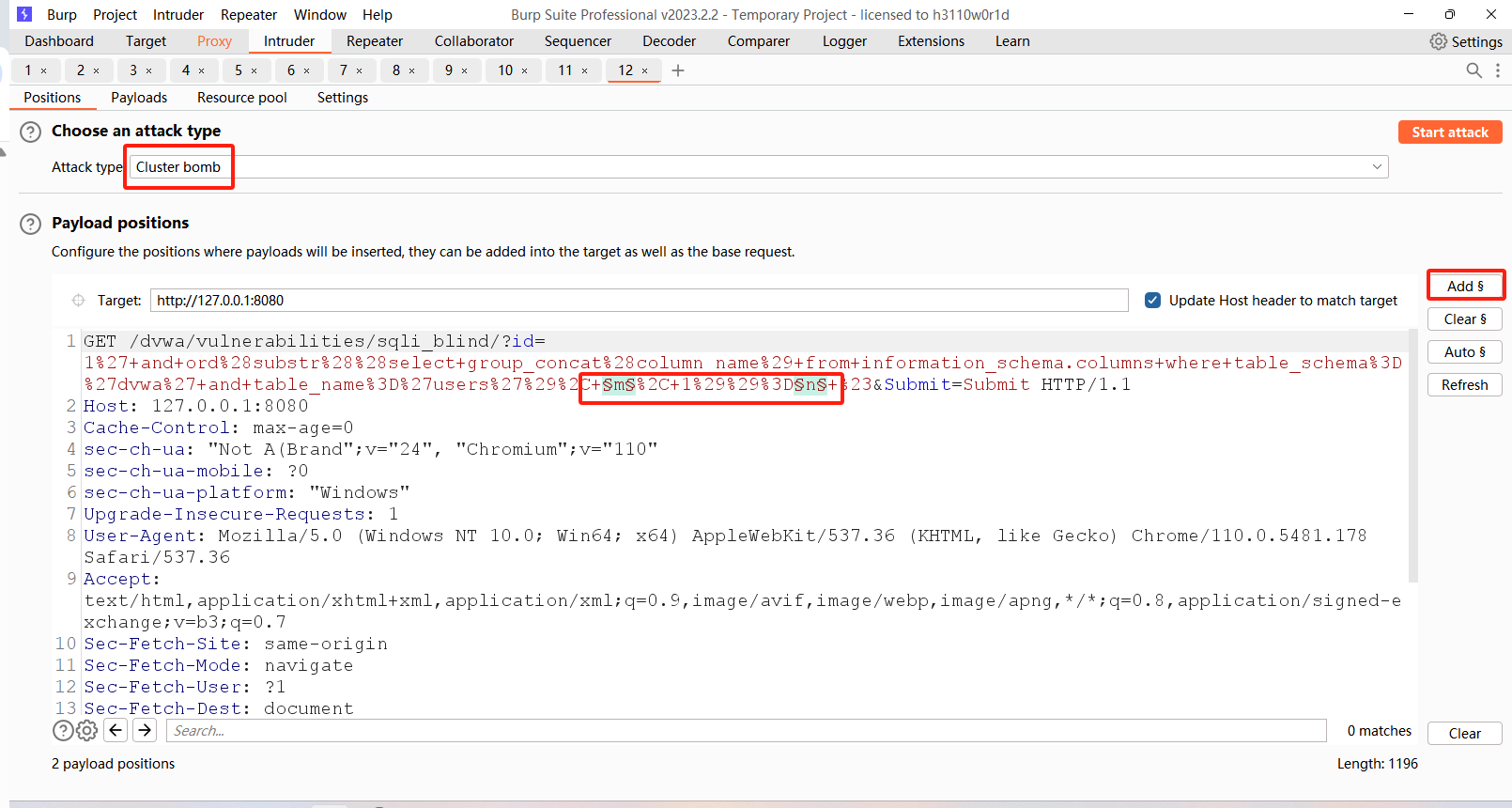
Task: Switch to the Comparer tab
Action: 759,41
